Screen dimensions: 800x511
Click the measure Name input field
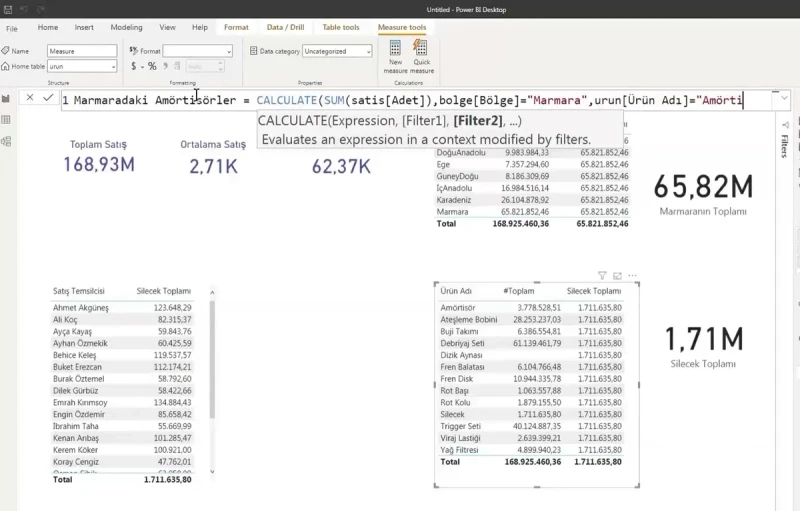click(x=82, y=51)
